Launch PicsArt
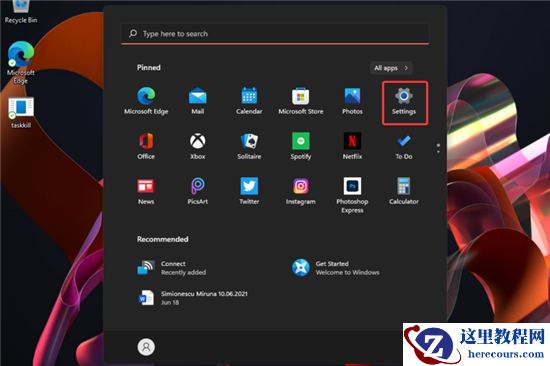The height and width of the screenshot is (366, 550). (197, 191)
